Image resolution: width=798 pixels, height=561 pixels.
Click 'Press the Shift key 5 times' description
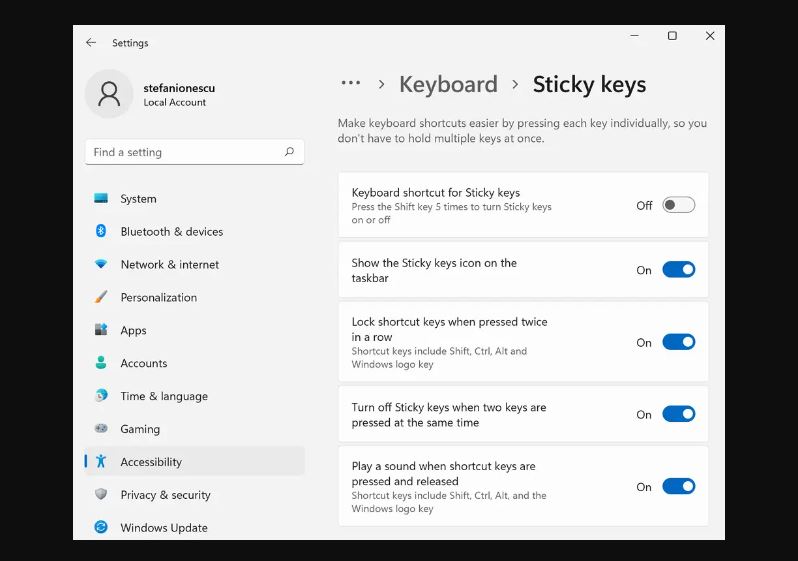pyautogui.click(x=451, y=213)
